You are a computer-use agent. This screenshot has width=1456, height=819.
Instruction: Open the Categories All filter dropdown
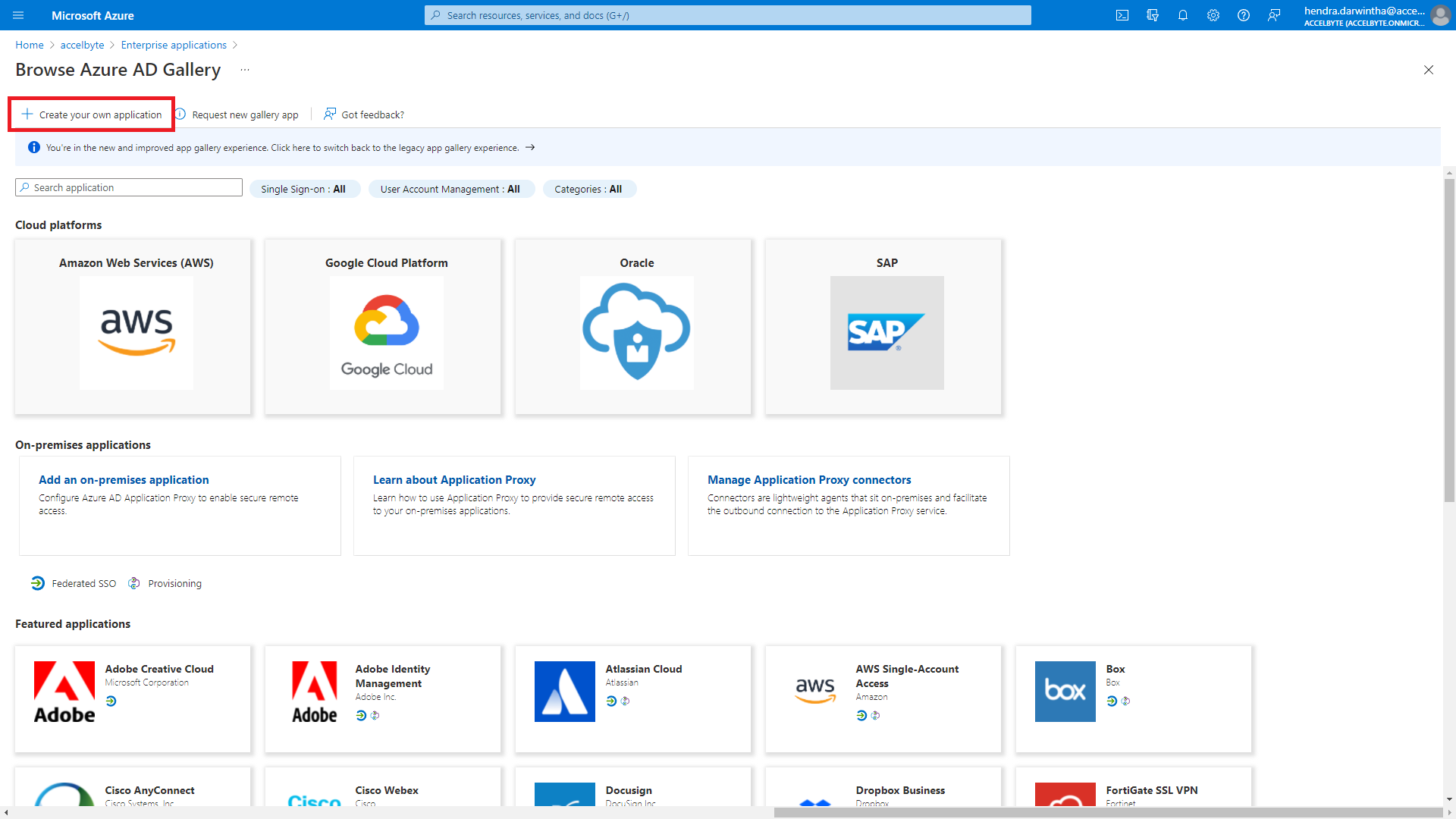coord(589,189)
